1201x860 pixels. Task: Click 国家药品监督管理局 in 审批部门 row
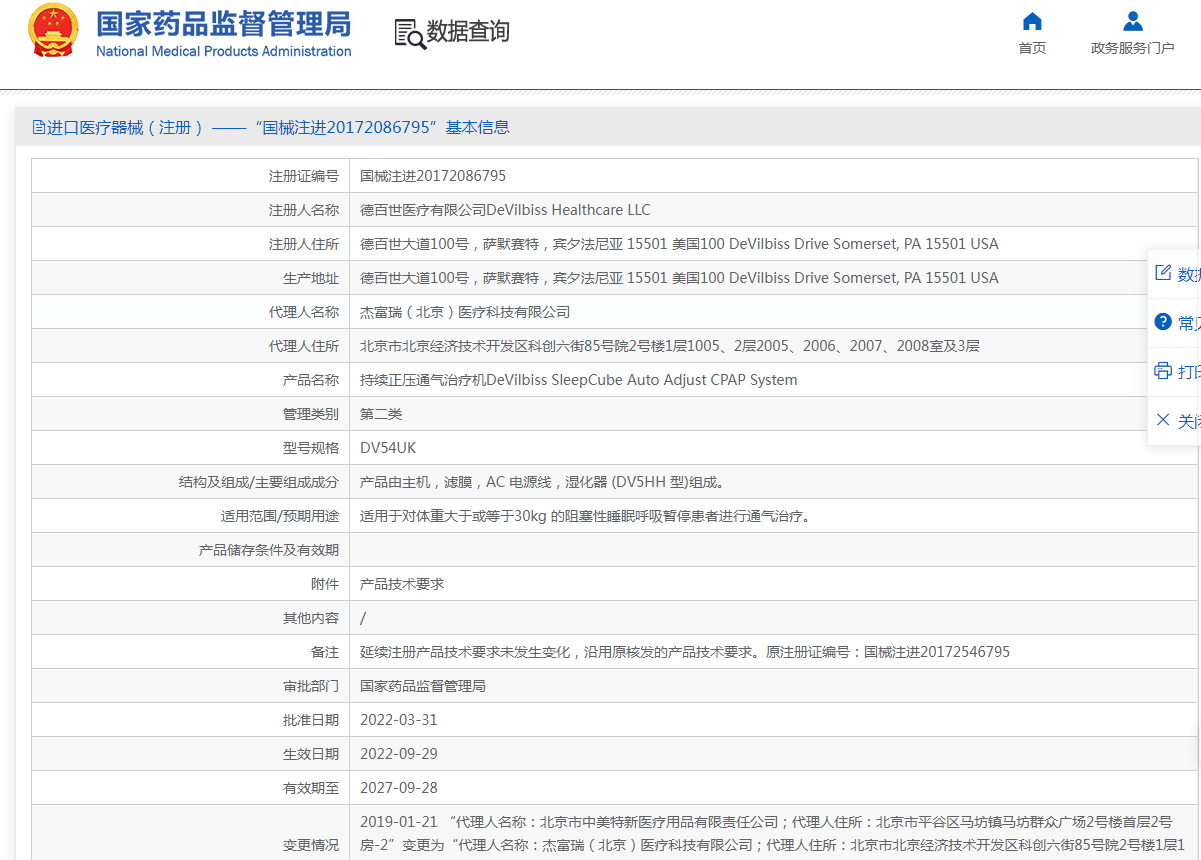pos(423,686)
